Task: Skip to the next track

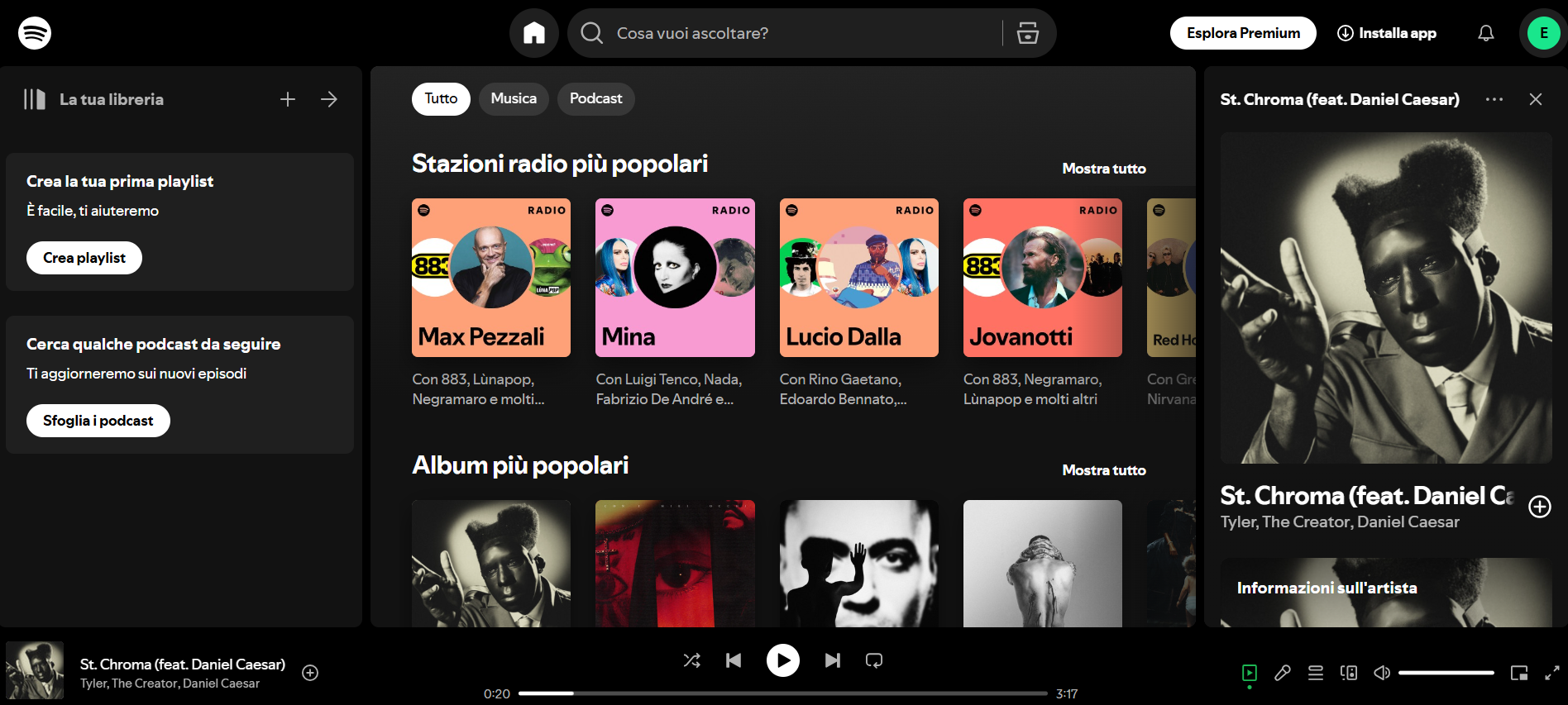Action: click(x=832, y=660)
